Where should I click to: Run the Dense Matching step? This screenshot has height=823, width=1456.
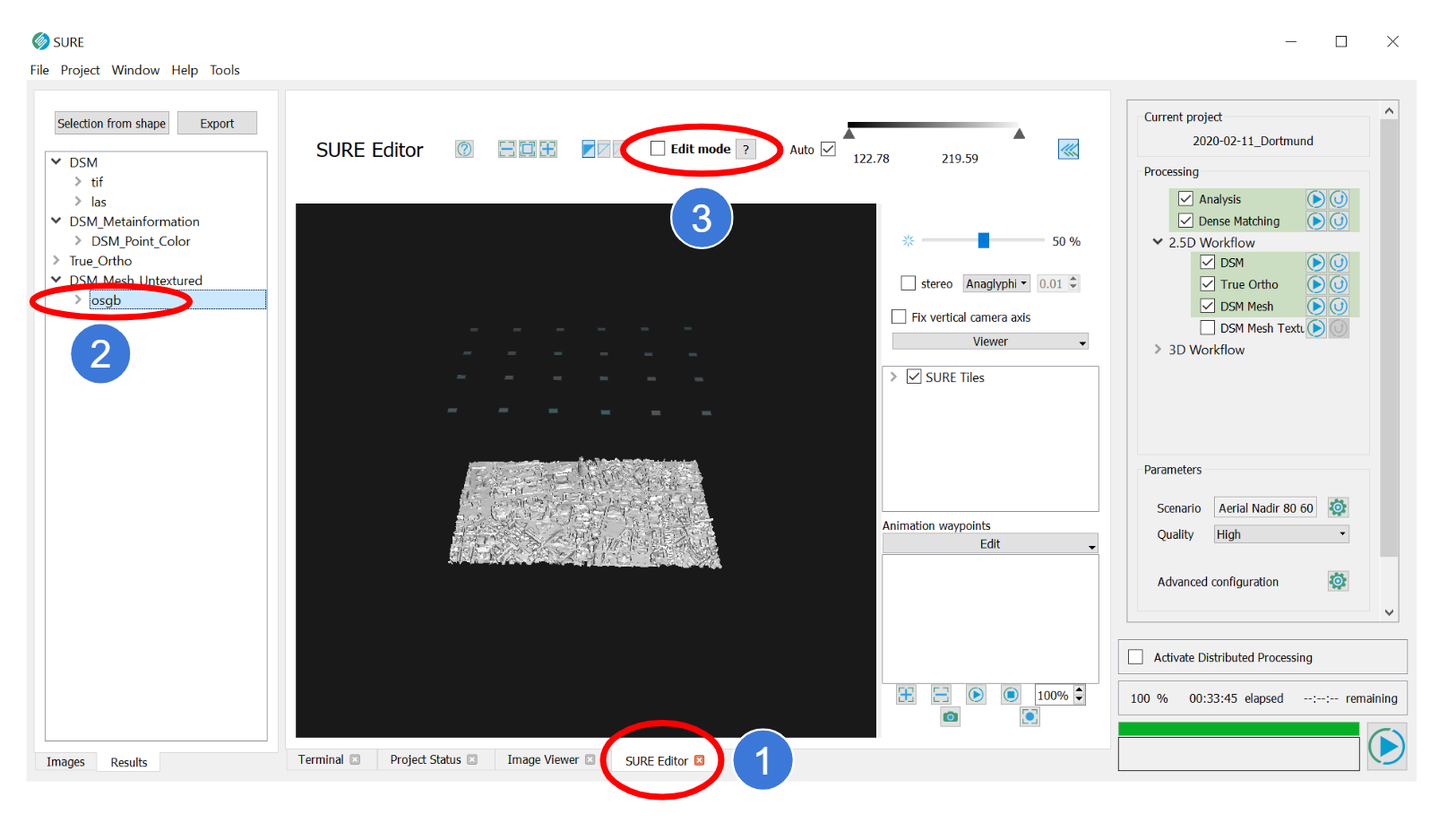pos(1315,221)
